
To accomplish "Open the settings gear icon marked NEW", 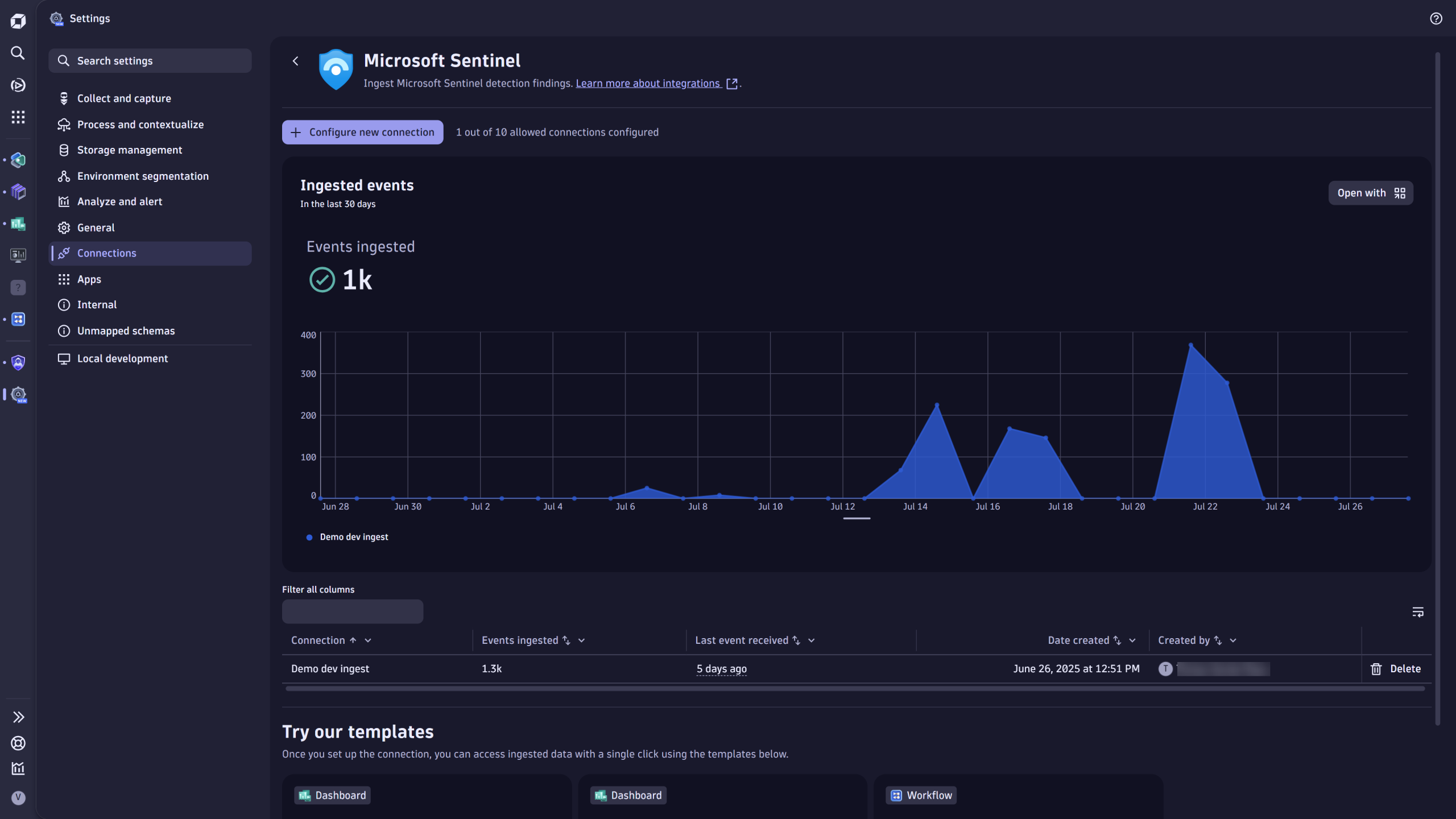I will pyautogui.click(x=18, y=394).
